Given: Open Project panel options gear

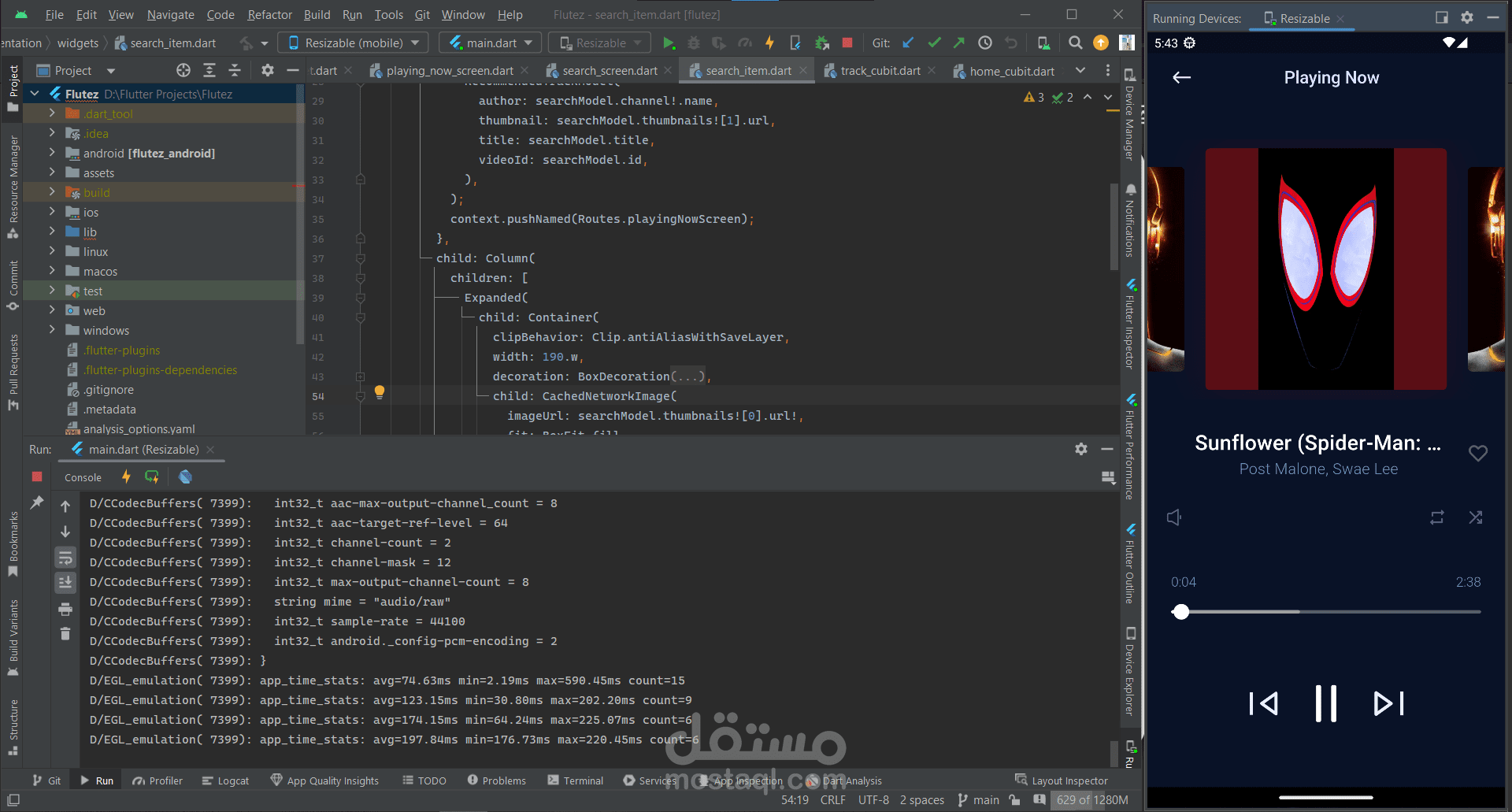Looking at the screenshot, I should (x=268, y=71).
